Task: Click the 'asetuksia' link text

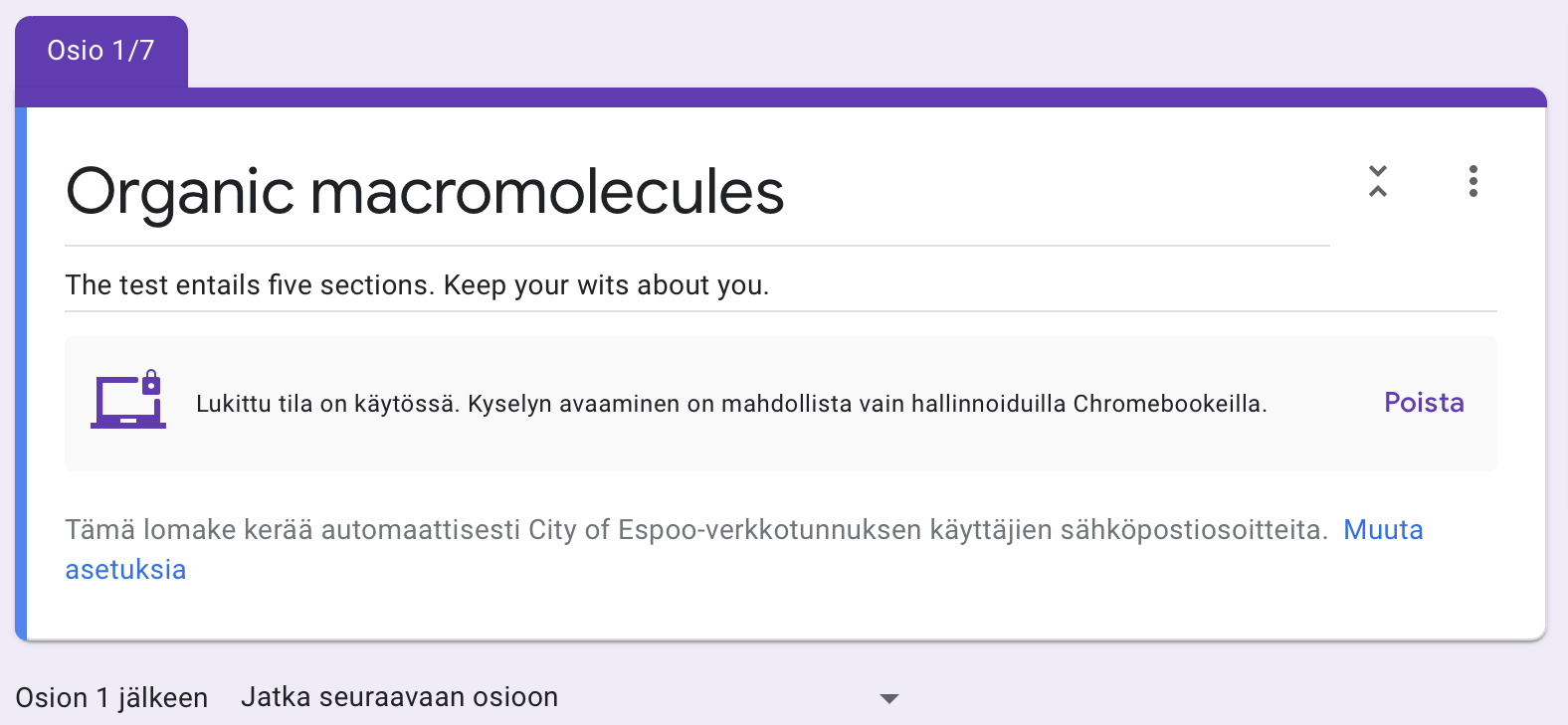Action: pos(125,570)
